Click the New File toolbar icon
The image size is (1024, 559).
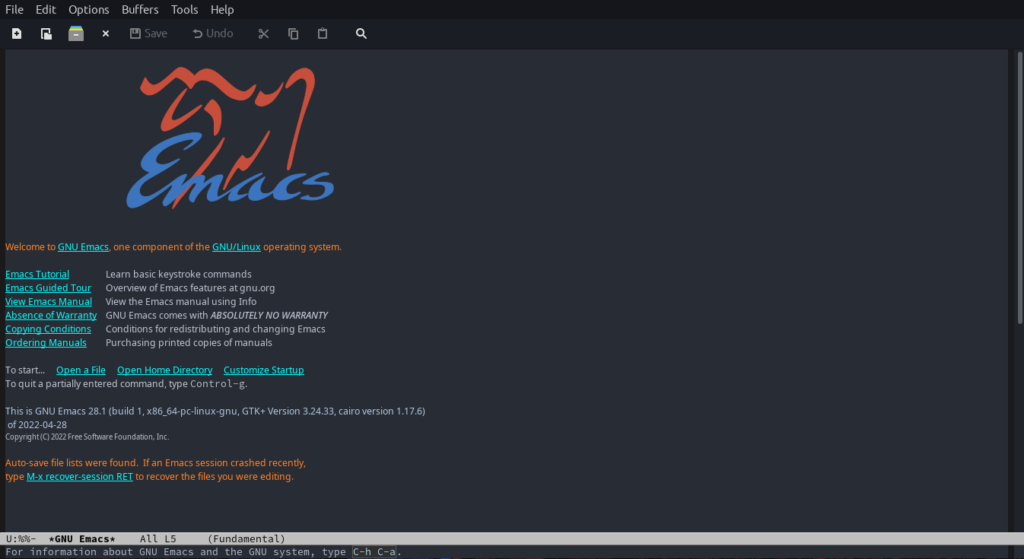(16, 33)
